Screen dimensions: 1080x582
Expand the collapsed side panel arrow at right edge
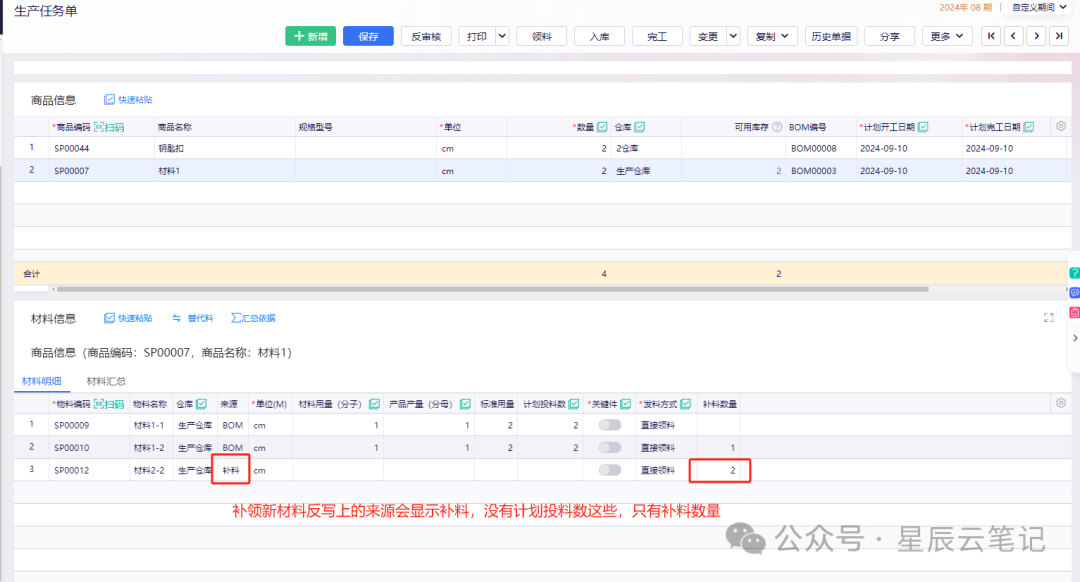click(1074, 338)
